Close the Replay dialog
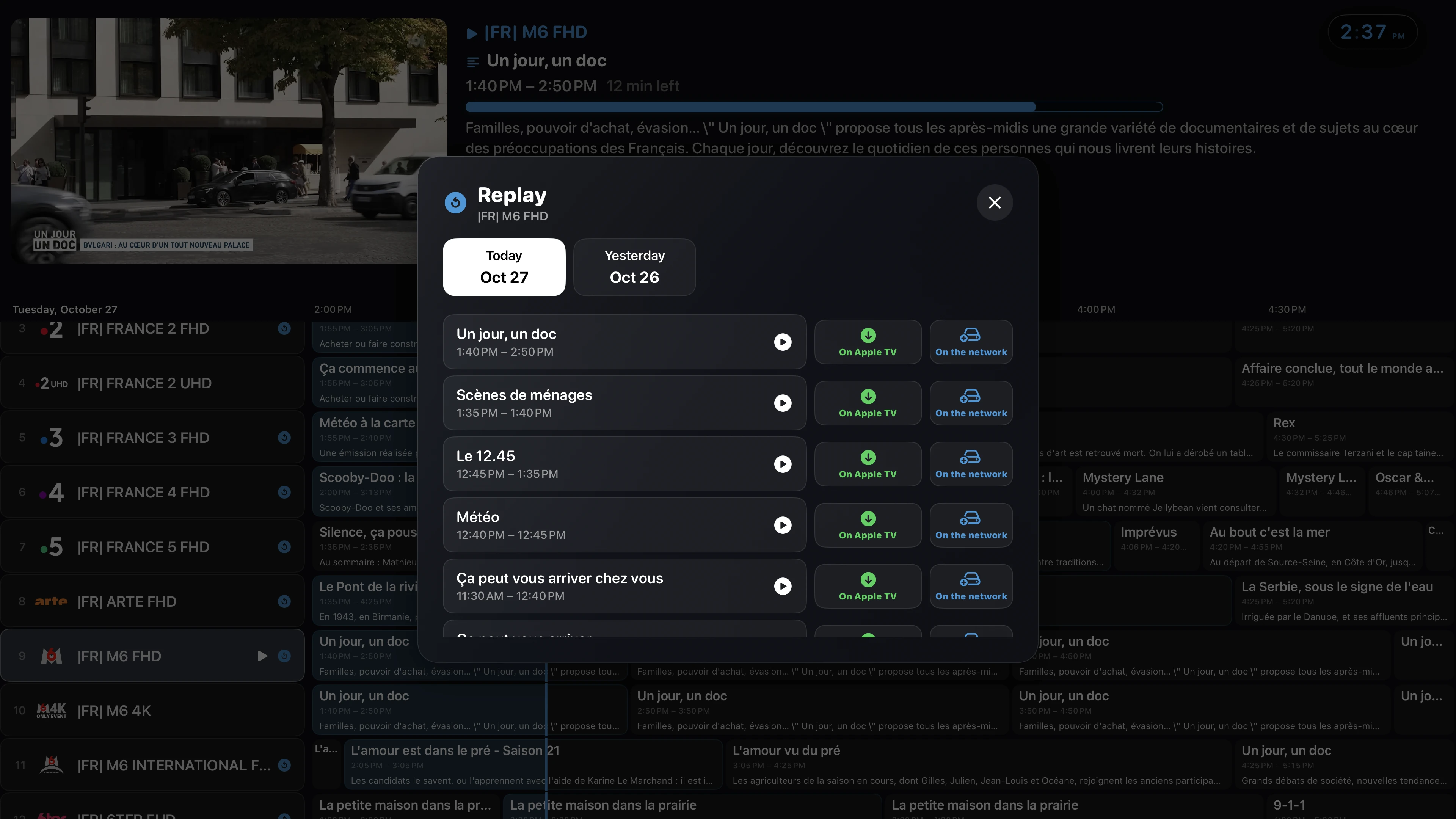 click(x=994, y=202)
